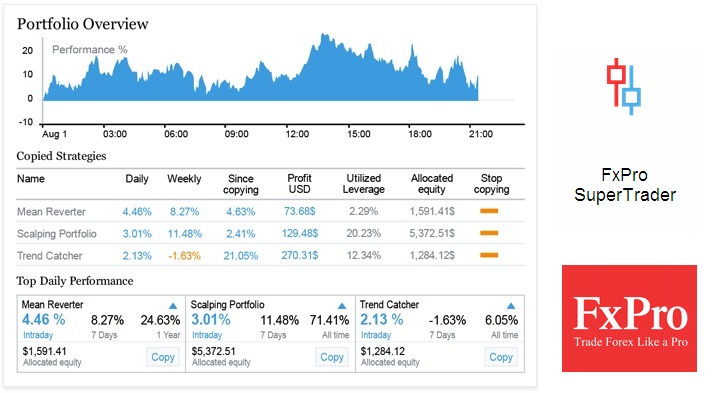The height and width of the screenshot is (393, 724).
Task: Click the red FxPro Trade Forex logo
Action: click(629, 318)
